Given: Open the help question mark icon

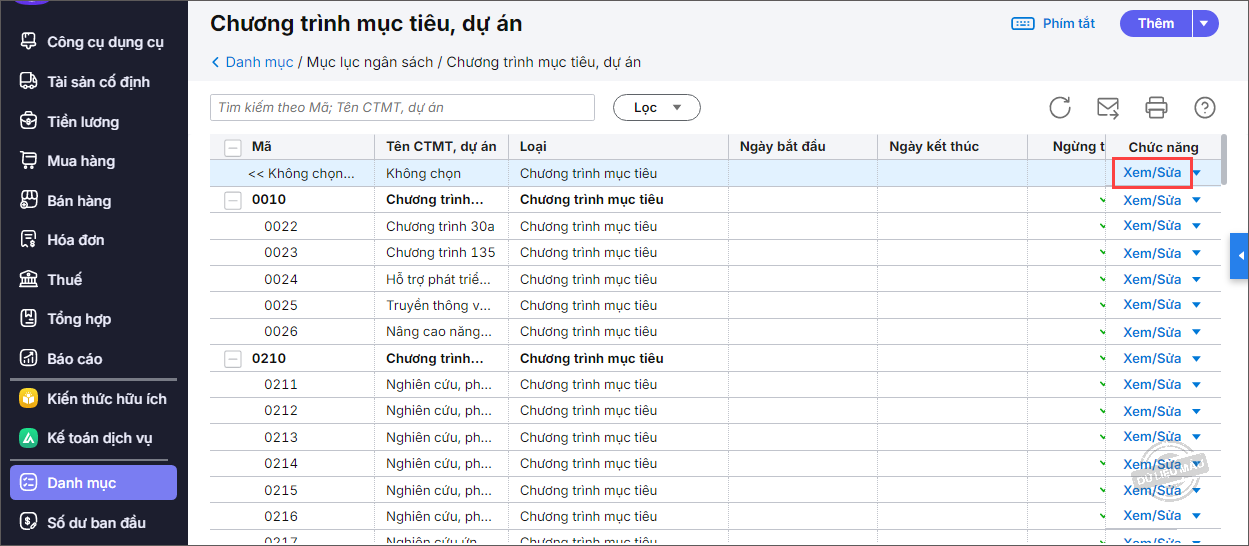Looking at the screenshot, I should pos(1205,108).
